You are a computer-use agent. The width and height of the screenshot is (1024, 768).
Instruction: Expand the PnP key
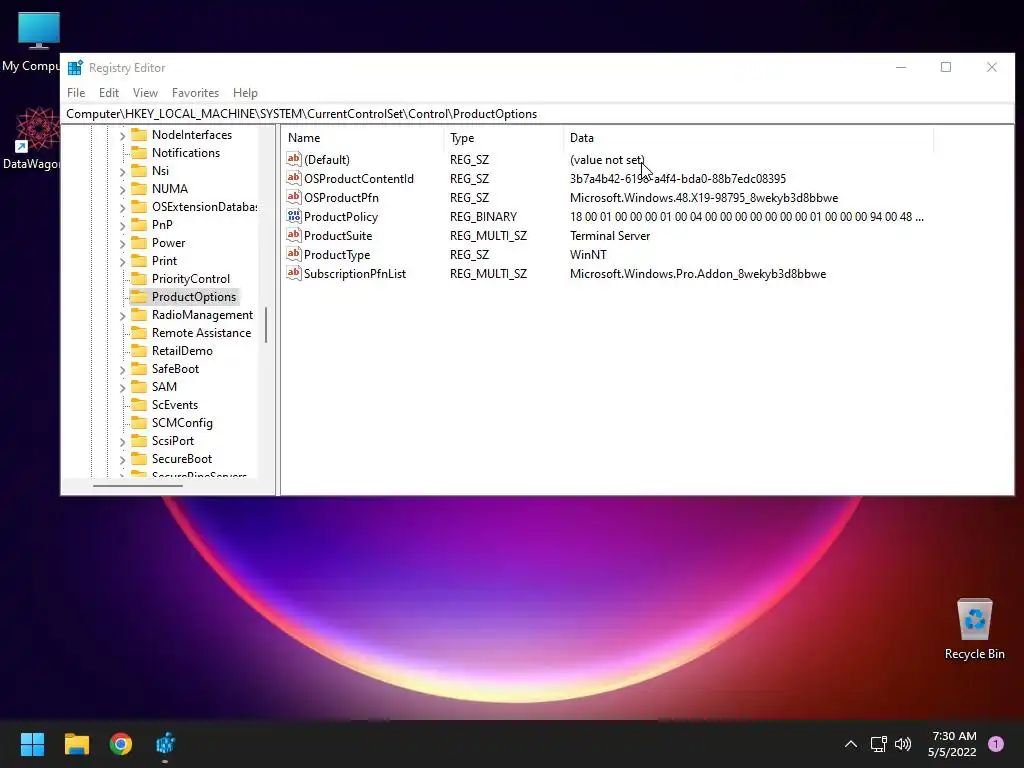(122, 226)
